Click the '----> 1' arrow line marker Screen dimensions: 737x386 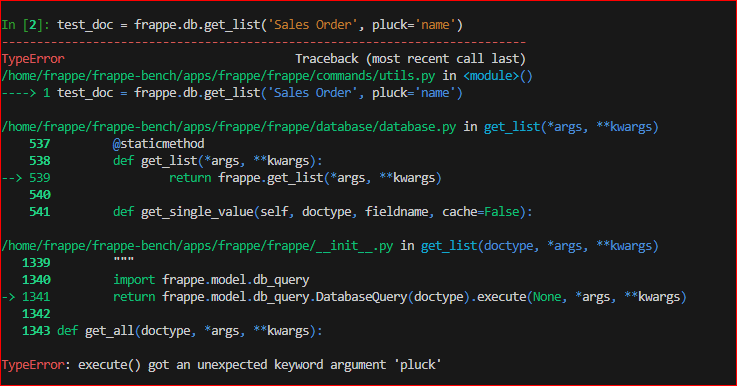[x=26, y=93]
